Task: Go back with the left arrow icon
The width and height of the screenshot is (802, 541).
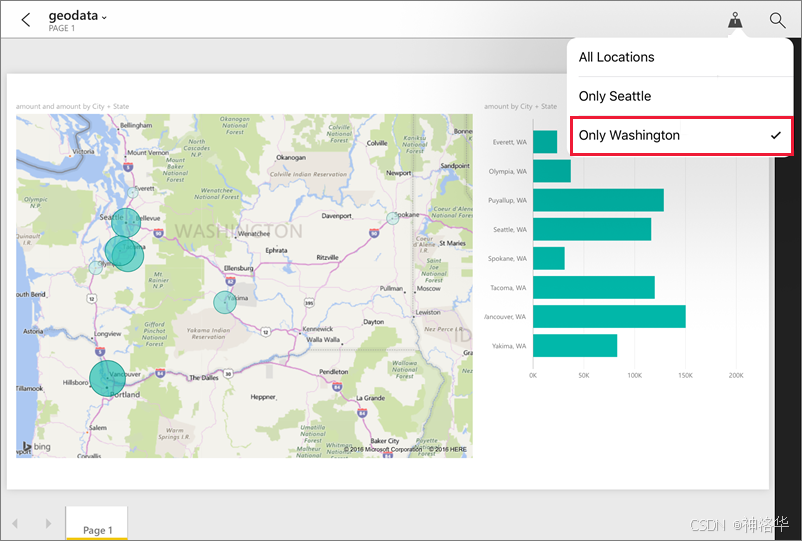Action: pyautogui.click(x=26, y=20)
